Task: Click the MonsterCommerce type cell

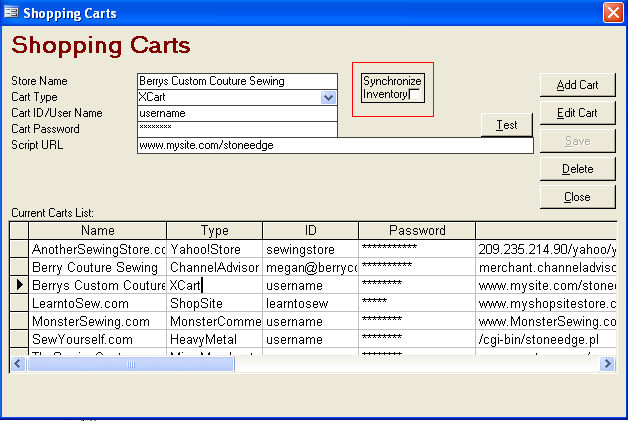Action: (x=214, y=321)
